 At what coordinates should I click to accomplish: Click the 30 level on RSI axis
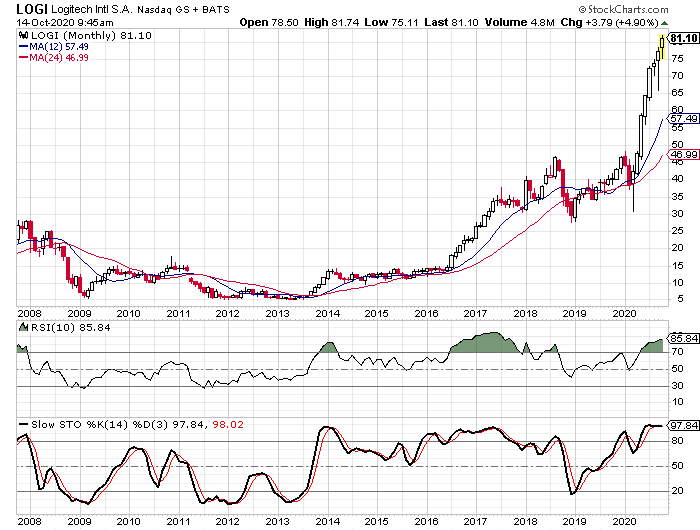click(x=677, y=385)
